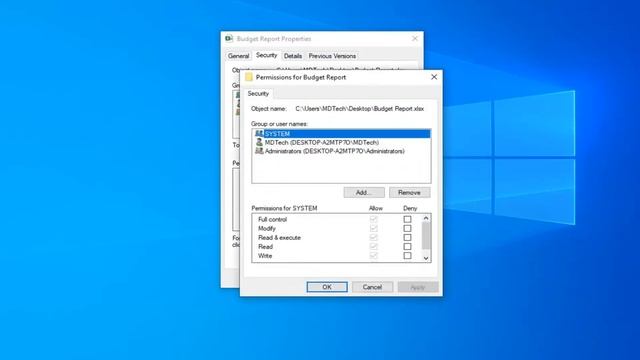Click the Excel icon in Budget Report Properties

229,38
